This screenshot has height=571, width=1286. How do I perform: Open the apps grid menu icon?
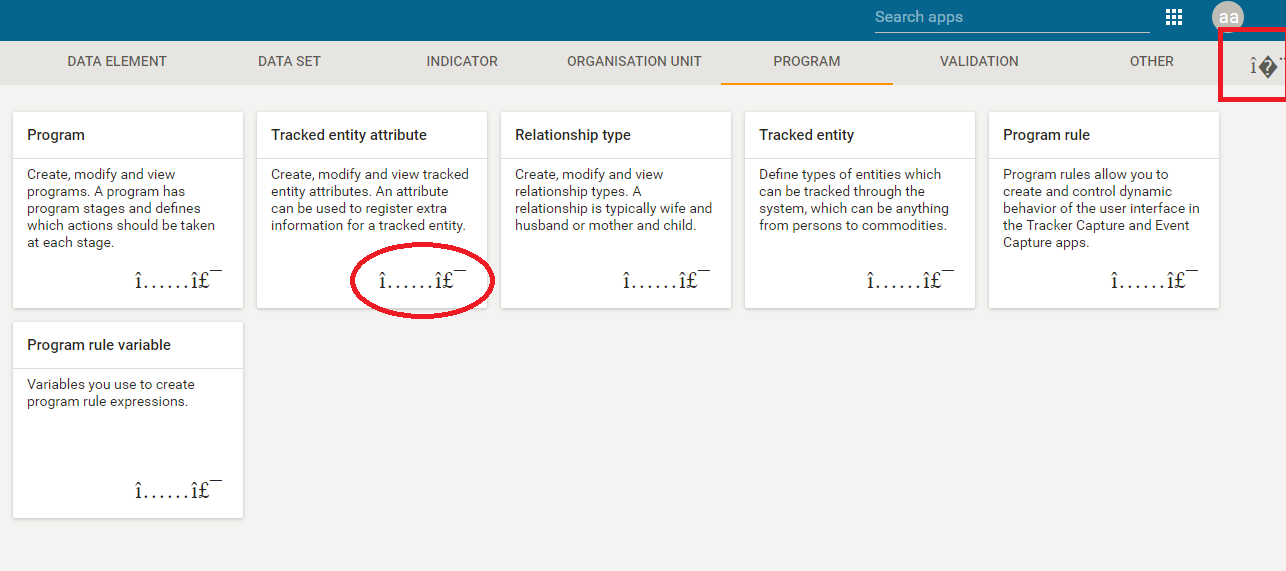pyautogui.click(x=1174, y=17)
